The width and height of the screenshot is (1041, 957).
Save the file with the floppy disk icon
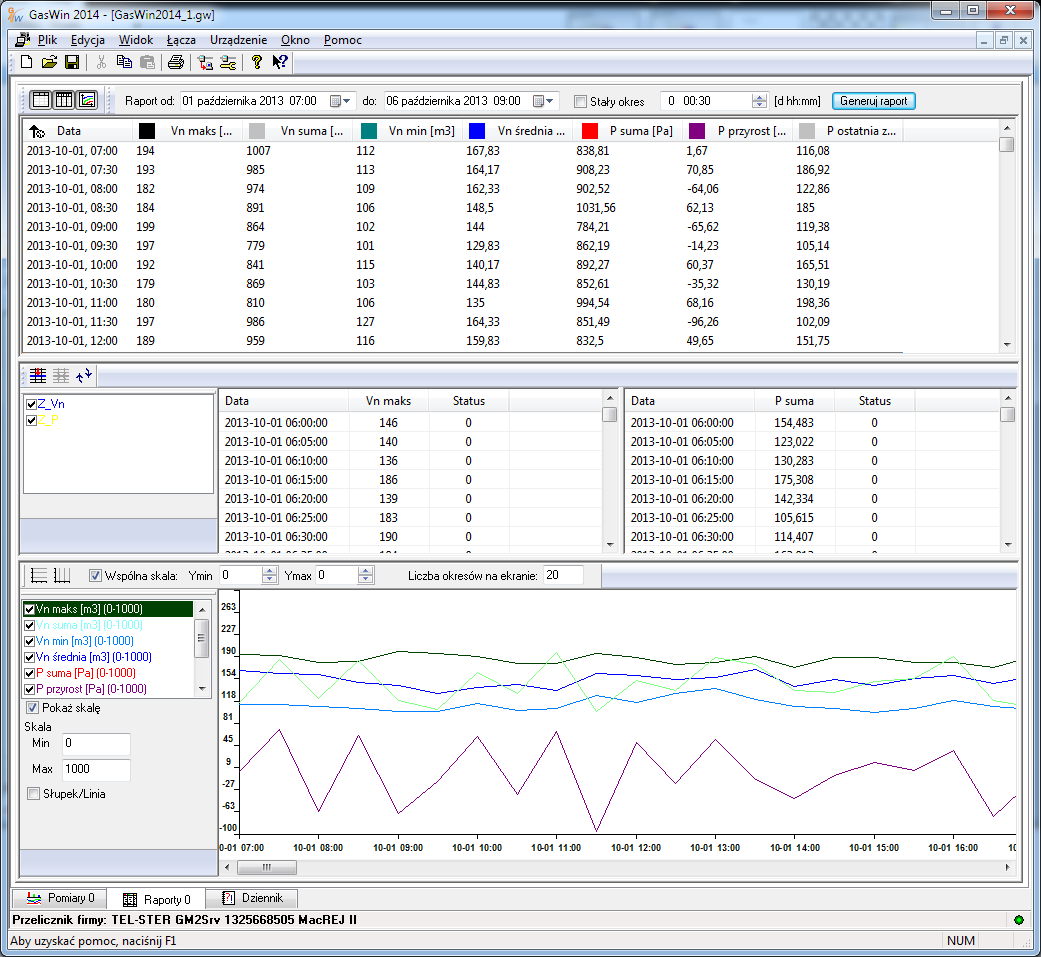[x=72, y=62]
